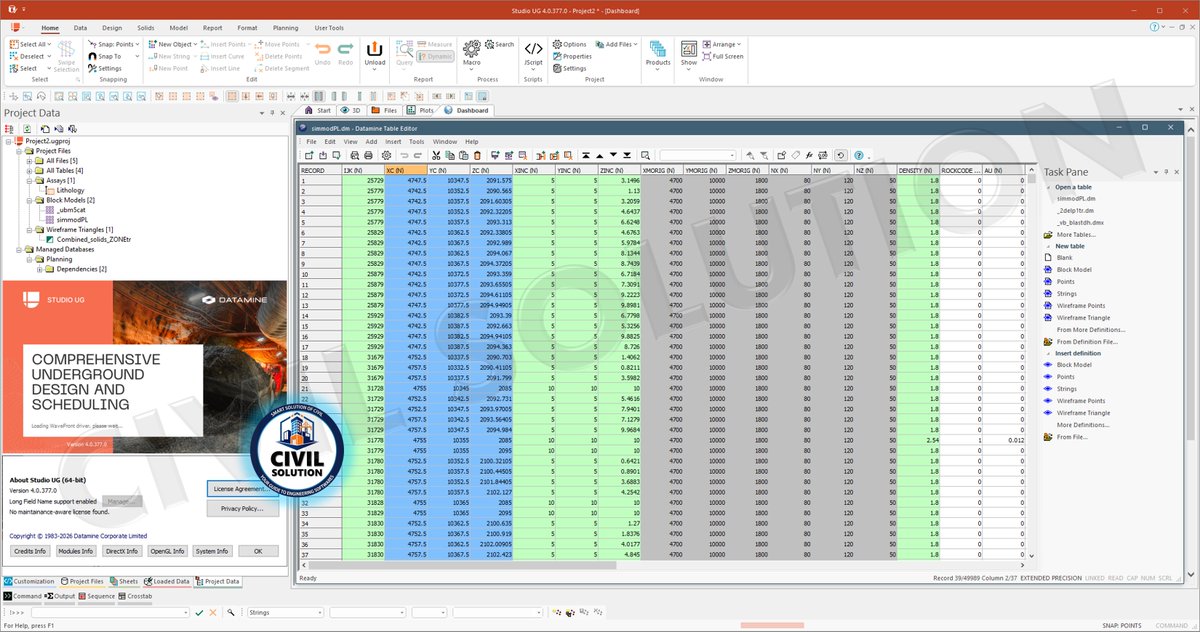1200x632 pixels.
Task: Click the cut scissors icon in Table Editor
Action: point(436,155)
